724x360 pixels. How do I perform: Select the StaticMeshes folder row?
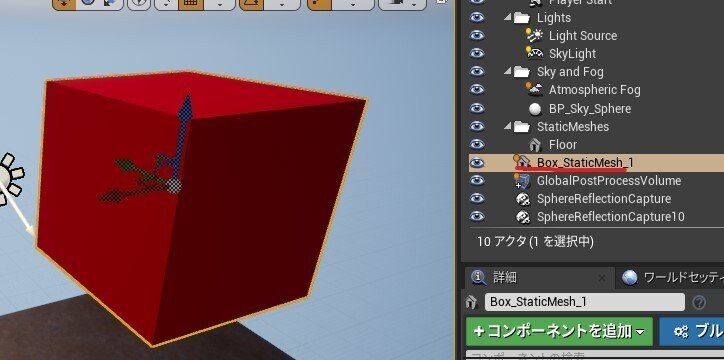596,126
